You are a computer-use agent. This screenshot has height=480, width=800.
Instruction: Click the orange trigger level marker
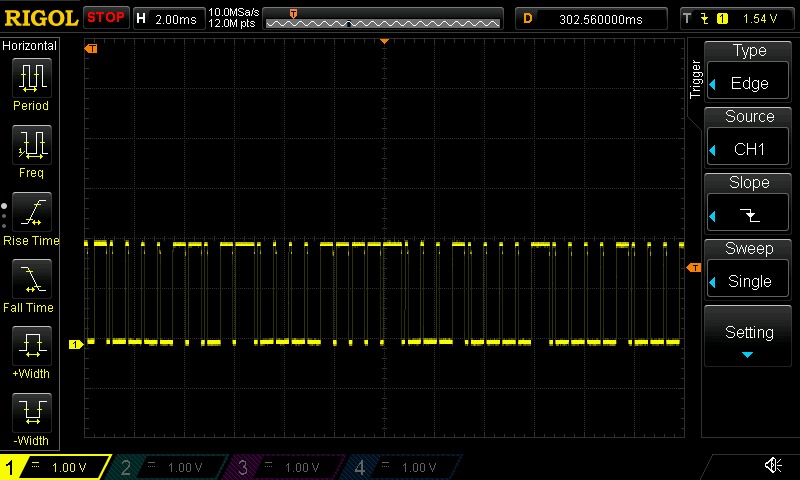[692, 268]
